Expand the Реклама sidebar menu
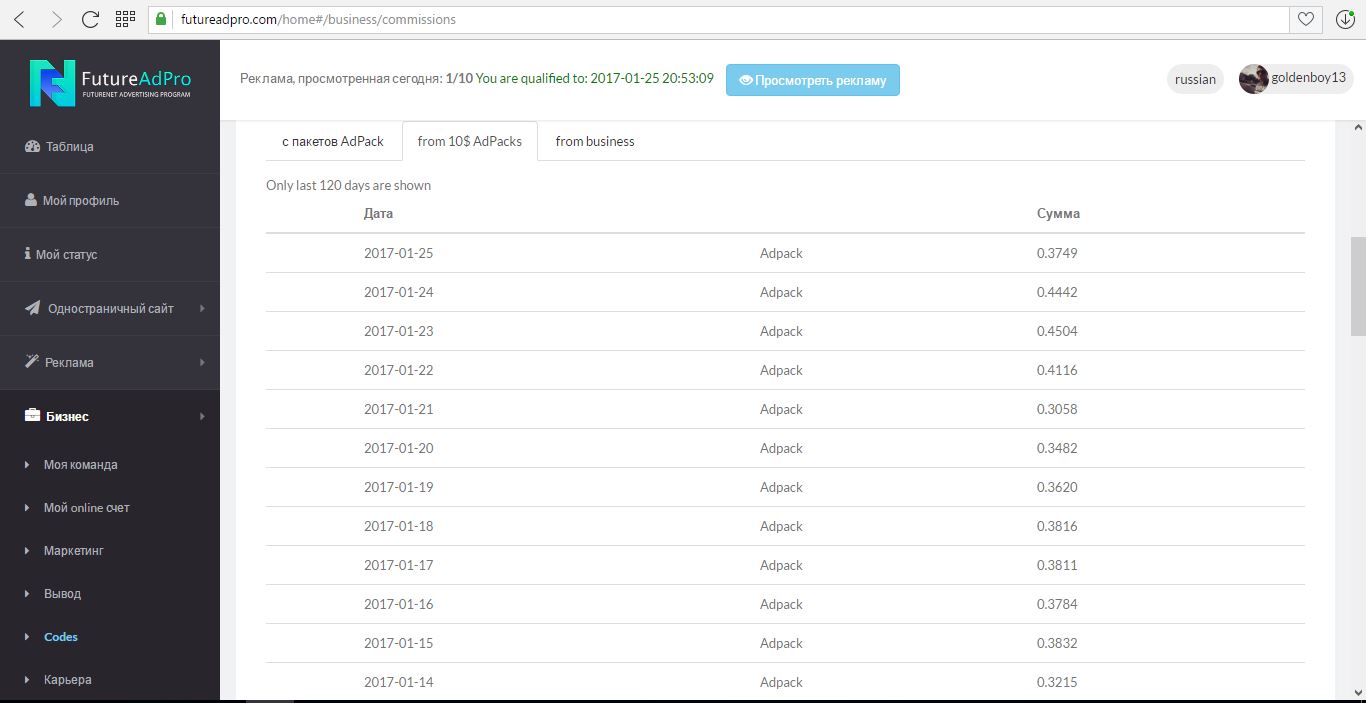The image size is (1366, 703). tap(69, 362)
